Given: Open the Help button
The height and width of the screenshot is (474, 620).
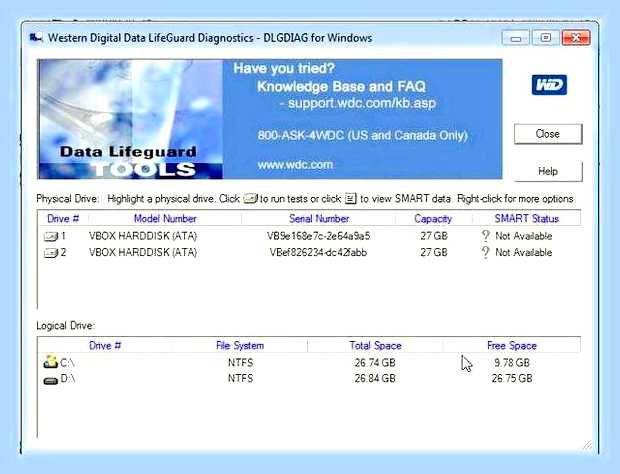Looking at the screenshot, I should [x=548, y=171].
